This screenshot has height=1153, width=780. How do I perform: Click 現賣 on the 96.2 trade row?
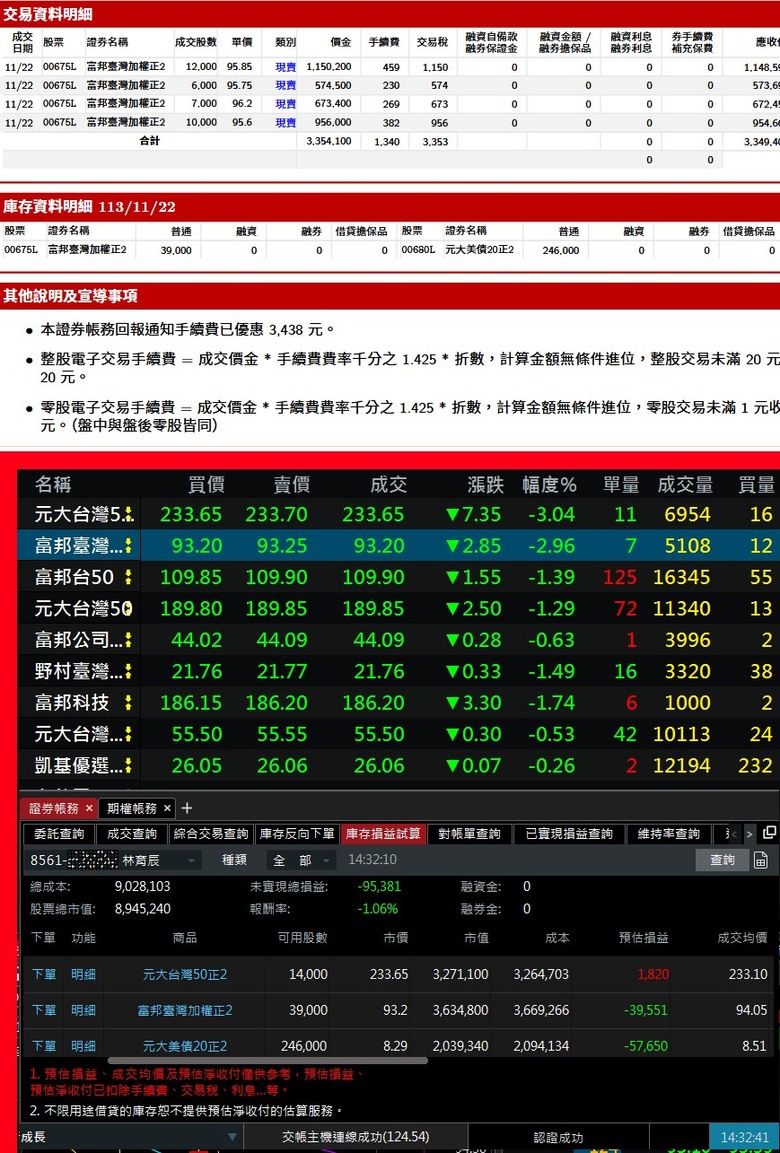(x=285, y=104)
